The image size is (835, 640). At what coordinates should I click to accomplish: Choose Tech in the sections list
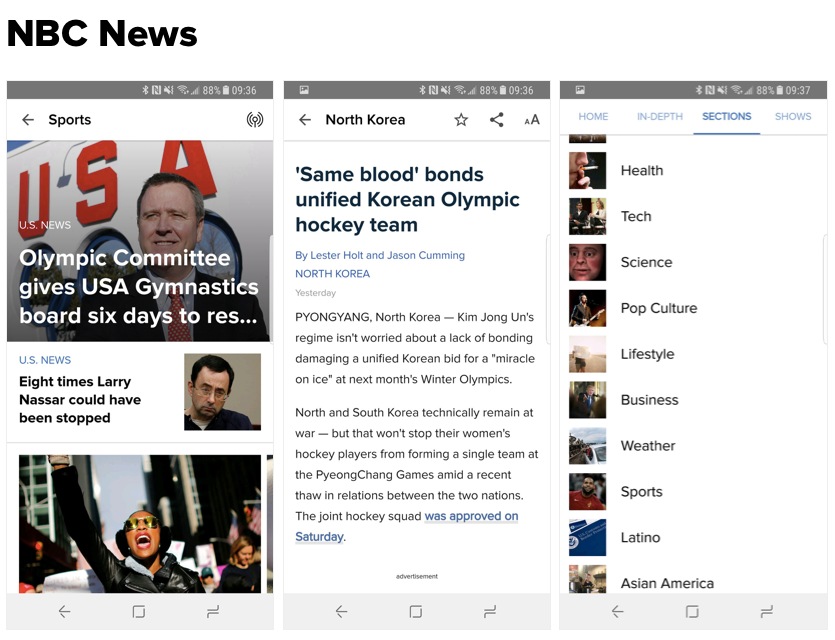point(636,216)
